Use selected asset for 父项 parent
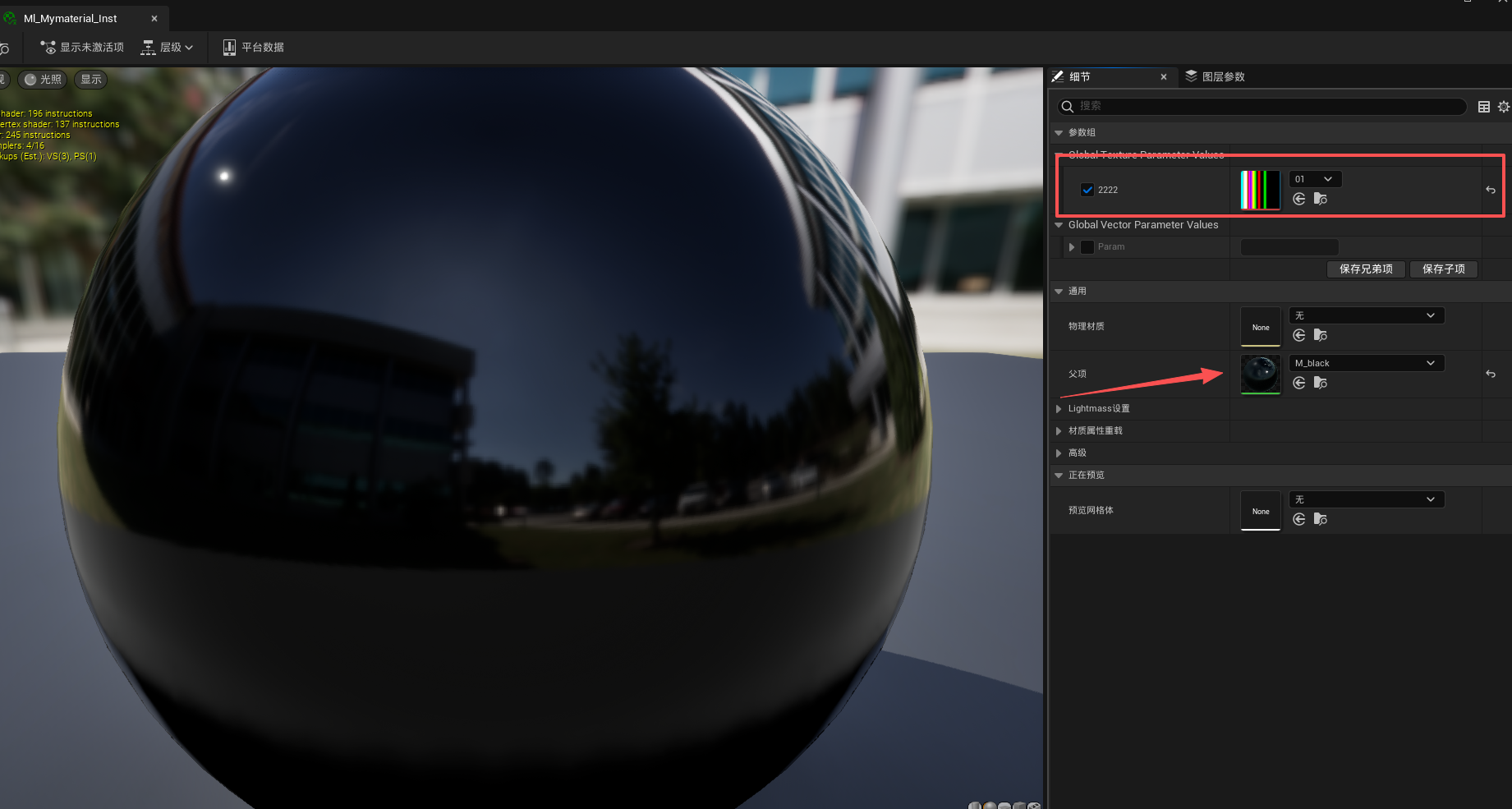 1299,383
